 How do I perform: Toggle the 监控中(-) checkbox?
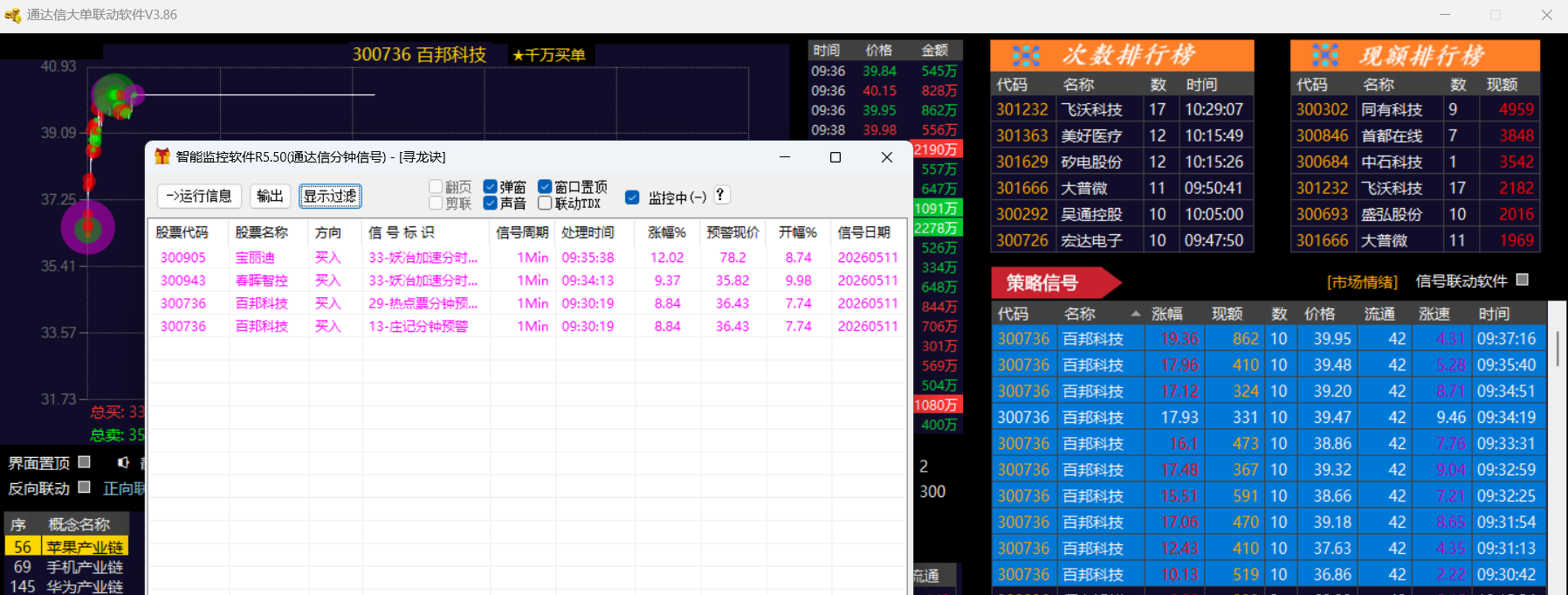632,197
